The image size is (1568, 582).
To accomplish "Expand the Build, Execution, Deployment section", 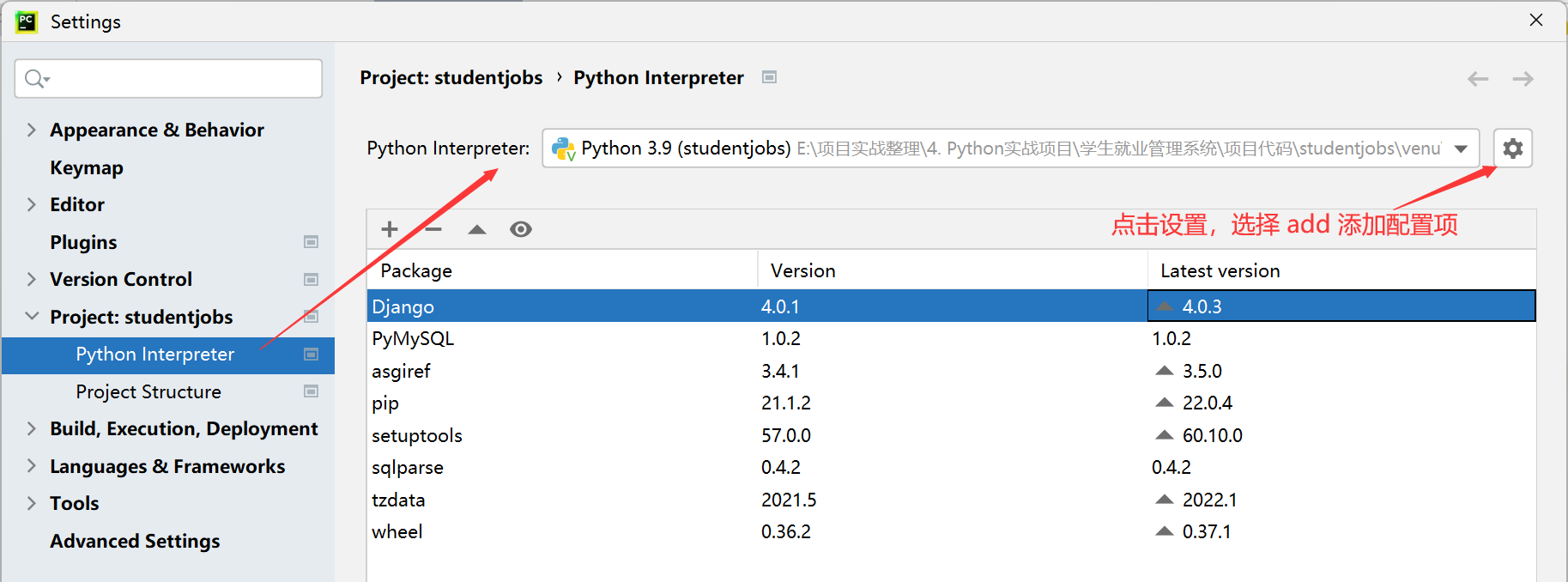I will pyautogui.click(x=32, y=428).
